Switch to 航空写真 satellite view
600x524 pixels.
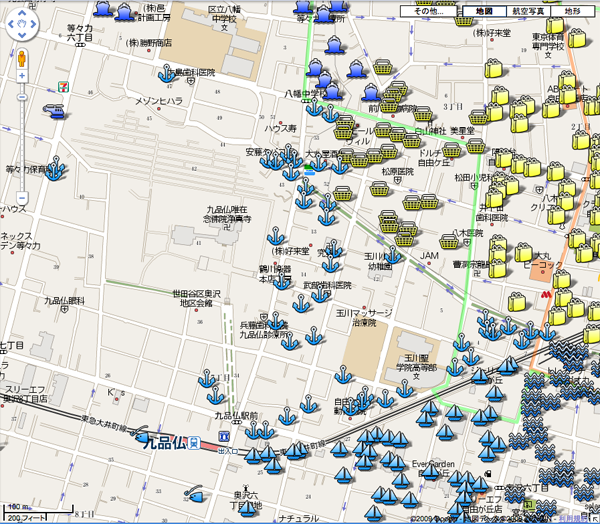click(x=528, y=10)
